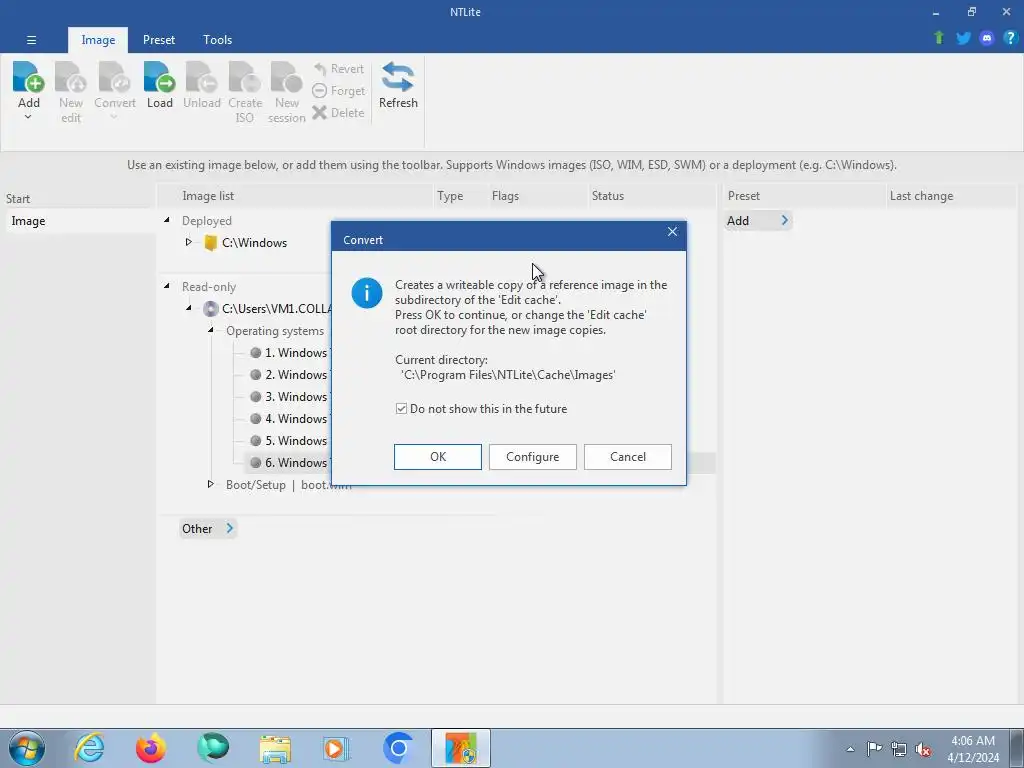Click the Delete toolbar item
The width and height of the screenshot is (1024, 768).
338,112
